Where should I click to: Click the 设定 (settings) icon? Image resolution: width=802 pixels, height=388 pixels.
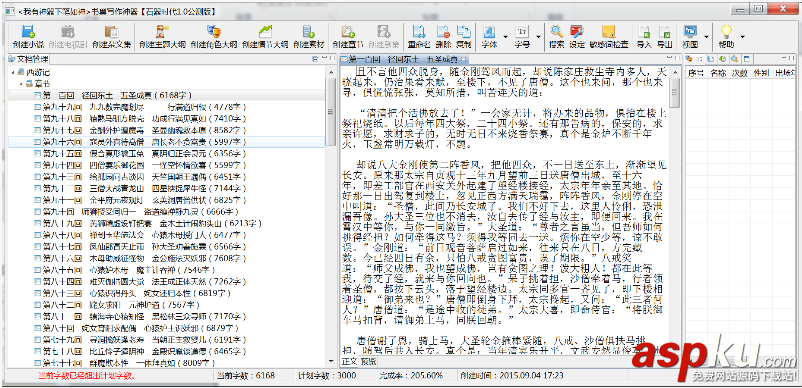click(x=577, y=32)
